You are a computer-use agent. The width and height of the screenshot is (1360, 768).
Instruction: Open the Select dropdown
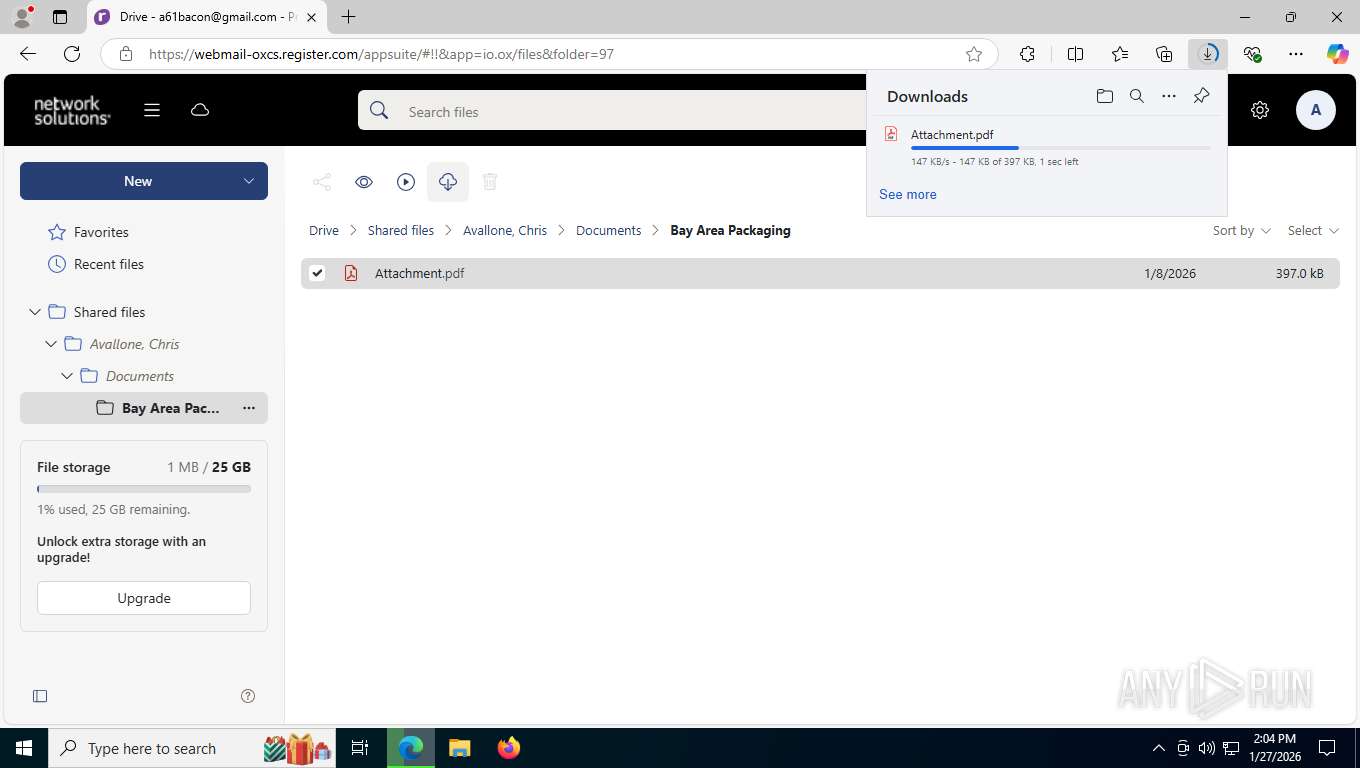[x=1313, y=230]
